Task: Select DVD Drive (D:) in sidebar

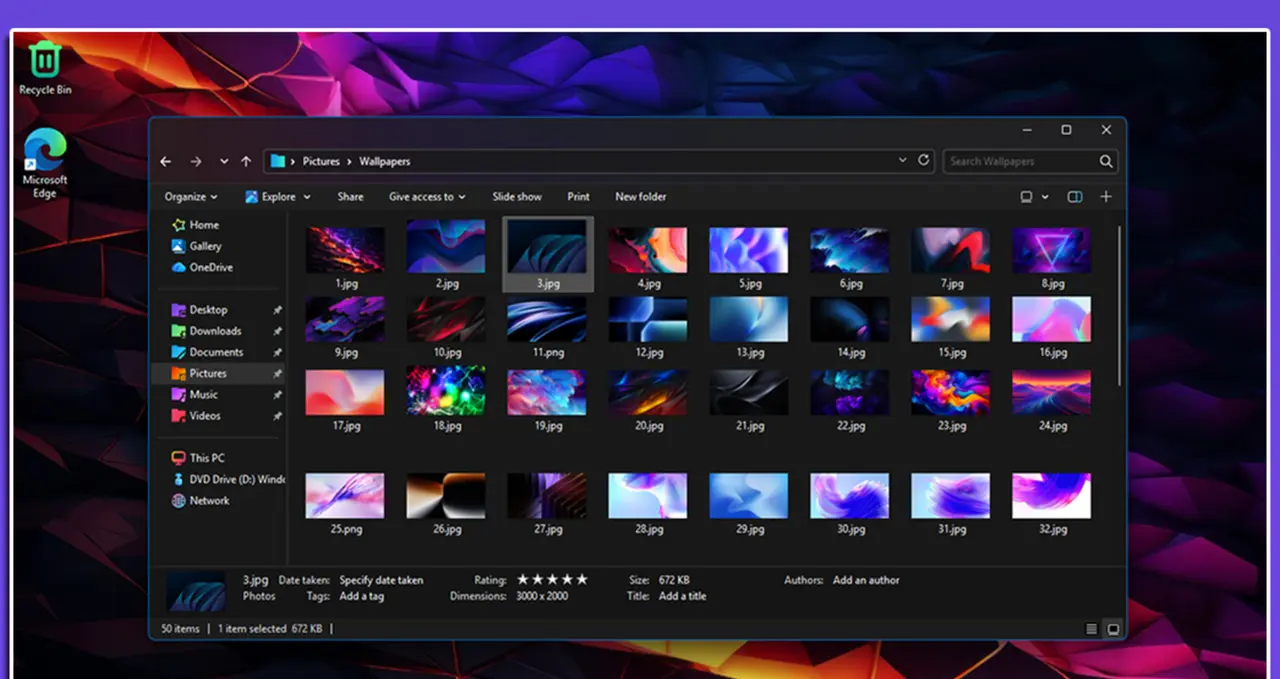Action: (228, 479)
